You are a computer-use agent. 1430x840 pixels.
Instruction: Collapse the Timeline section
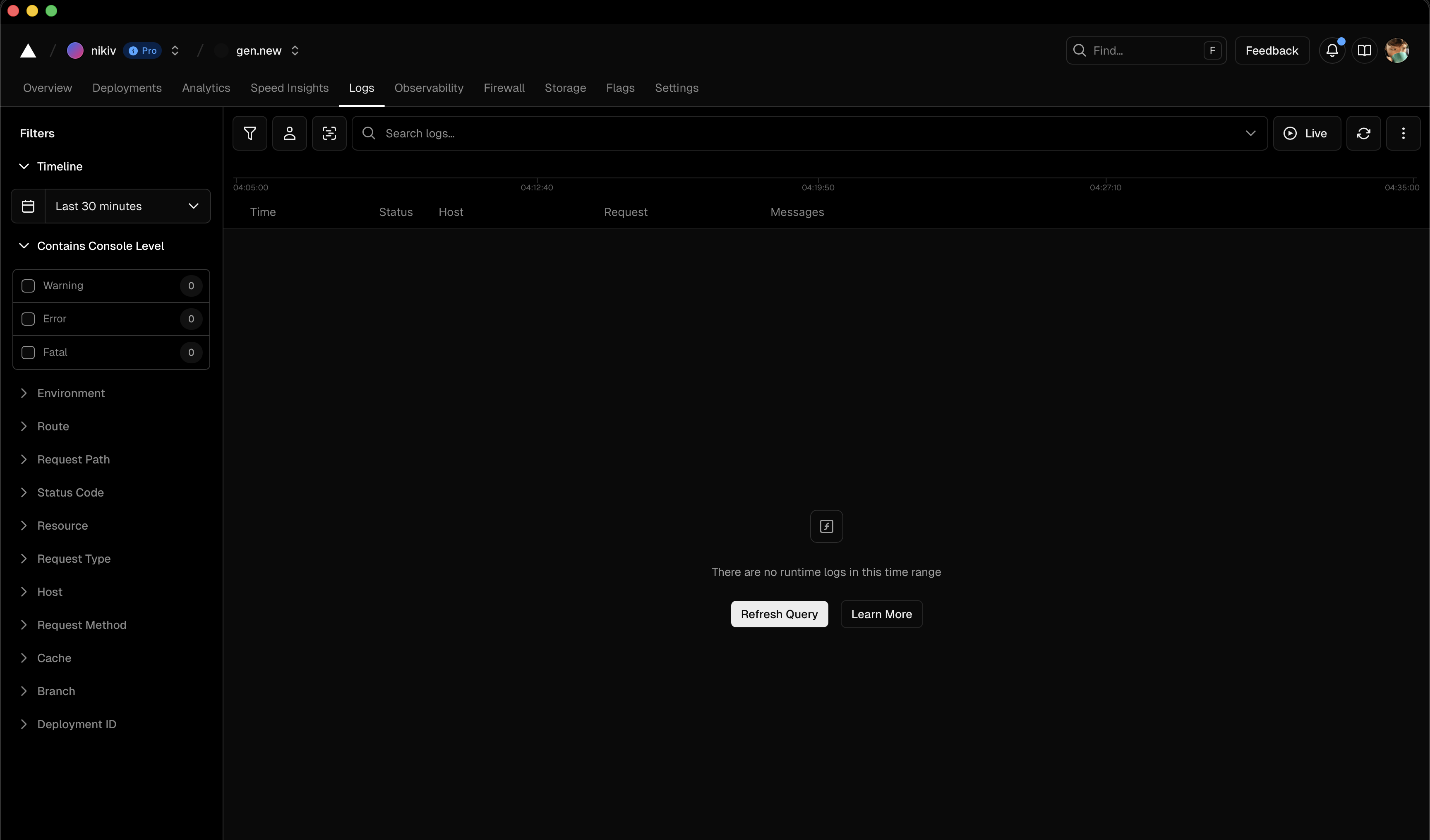[51, 166]
